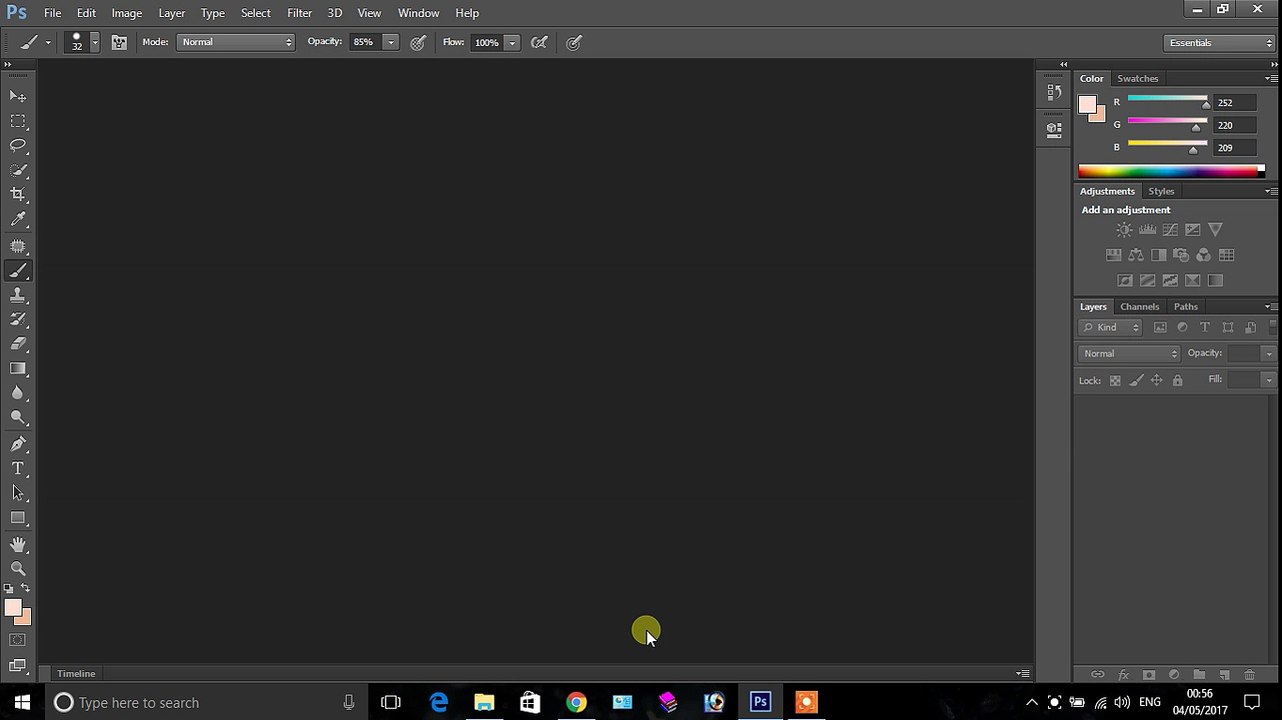The height and width of the screenshot is (720, 1282).
Task: Open the layer Kind filter dropdown
Action: tap(1110, 327)
